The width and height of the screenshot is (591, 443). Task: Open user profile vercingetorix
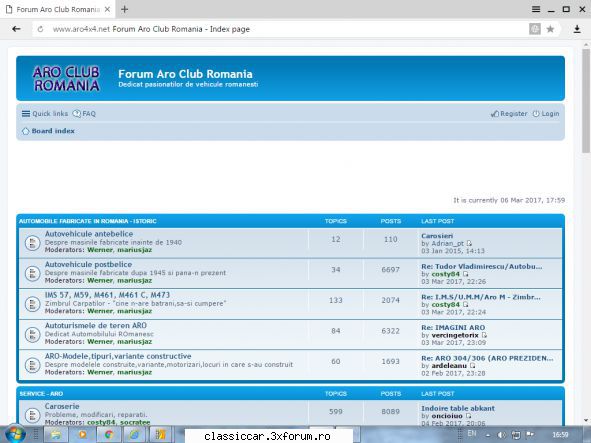(x=455, y=335)
